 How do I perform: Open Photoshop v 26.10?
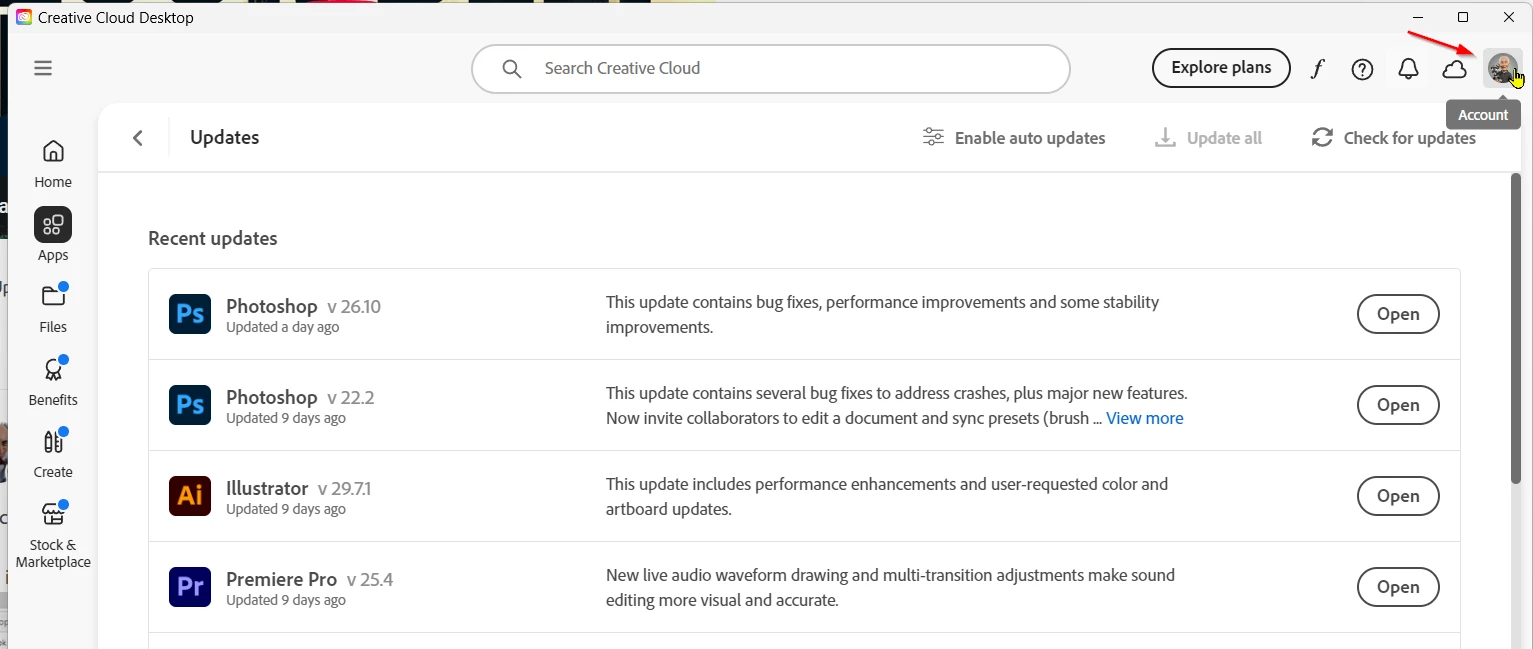(1398, 314)
